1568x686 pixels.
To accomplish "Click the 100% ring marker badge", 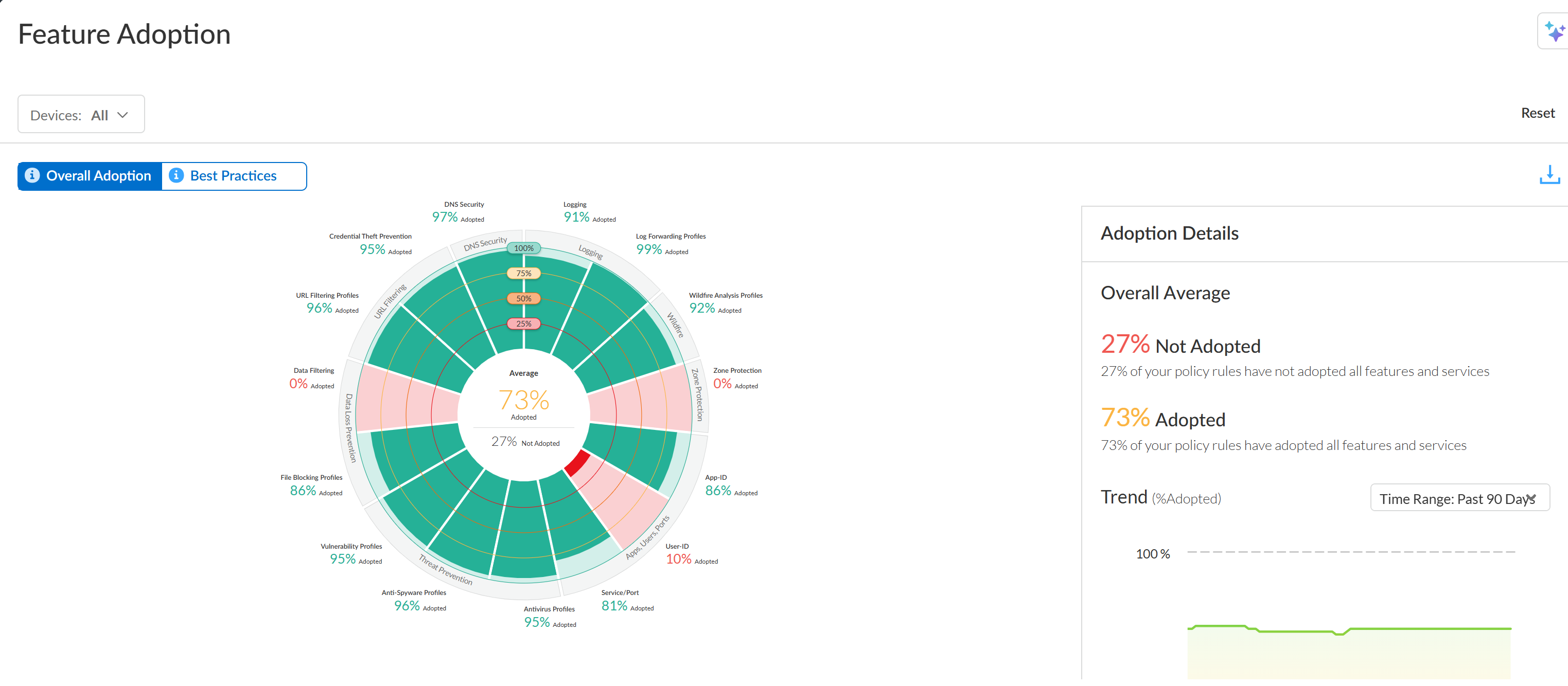I will 523,248.
